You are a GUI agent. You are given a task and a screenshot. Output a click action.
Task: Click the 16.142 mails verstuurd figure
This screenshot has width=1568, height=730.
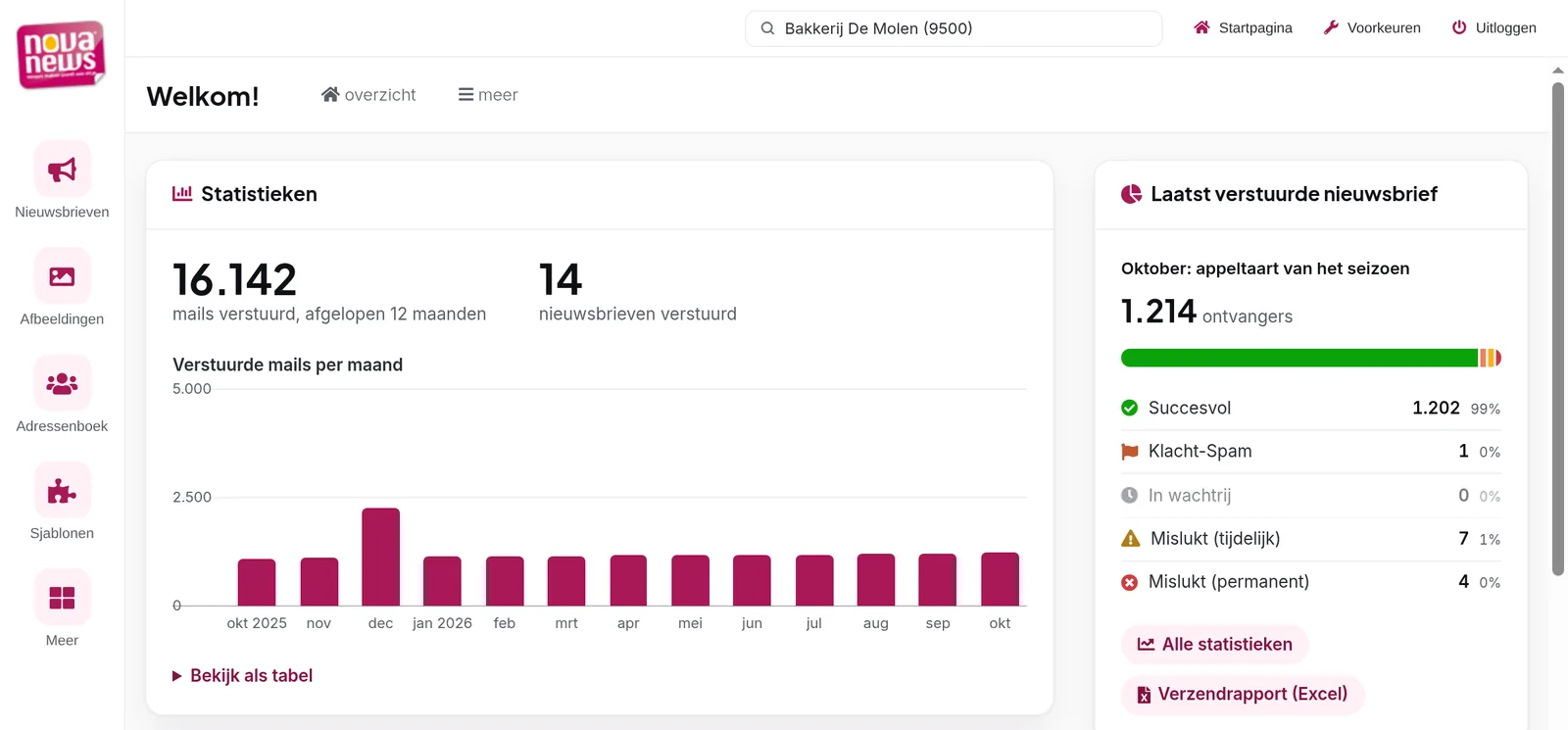235,280
